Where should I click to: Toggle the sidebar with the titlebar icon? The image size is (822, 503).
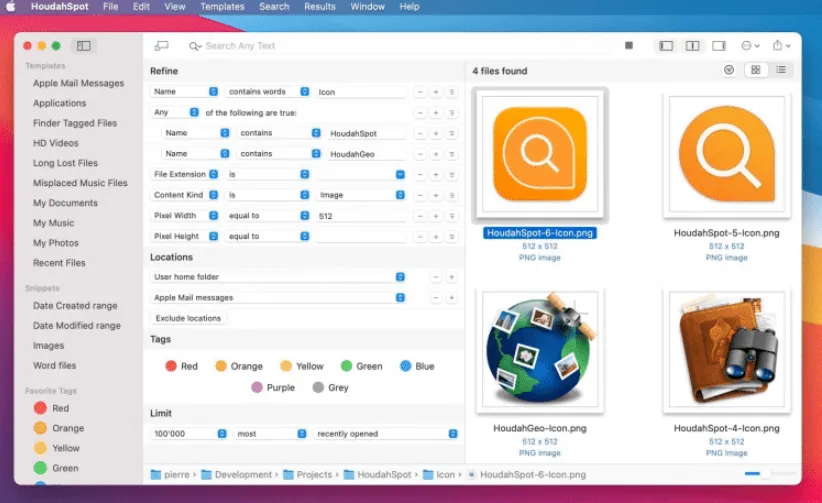83,46
